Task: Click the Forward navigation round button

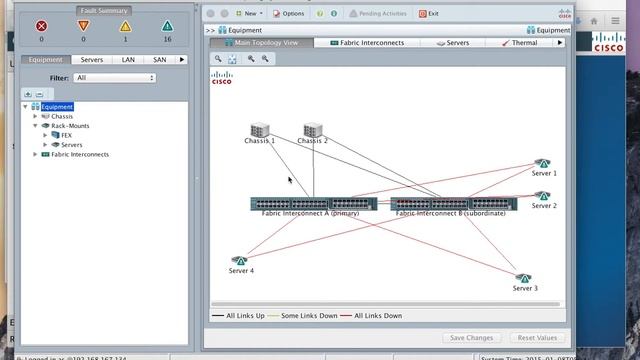Action: 224,13
